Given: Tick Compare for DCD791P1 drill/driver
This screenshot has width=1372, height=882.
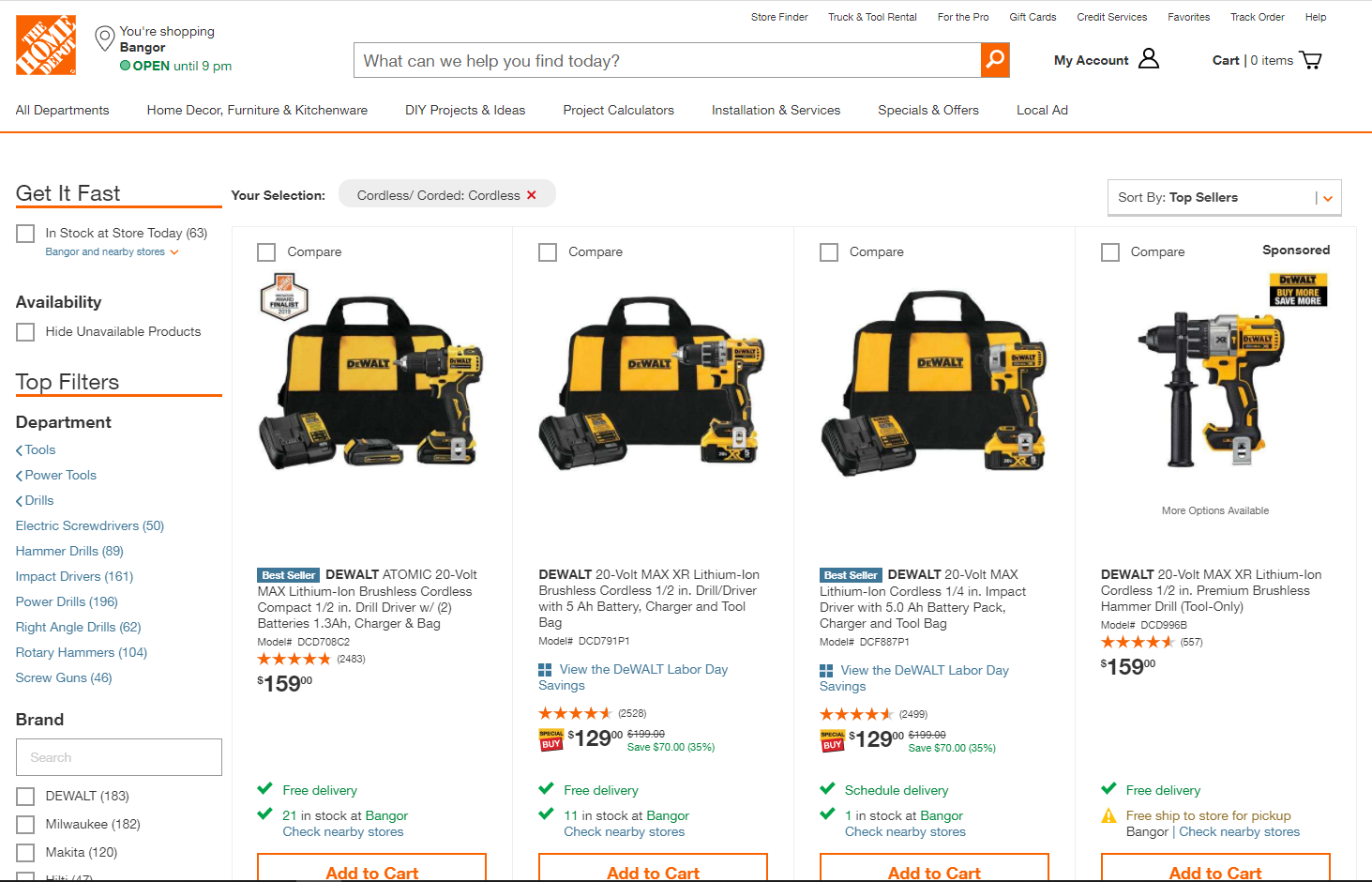Looking at the screenshot, I should click(548, 252).
